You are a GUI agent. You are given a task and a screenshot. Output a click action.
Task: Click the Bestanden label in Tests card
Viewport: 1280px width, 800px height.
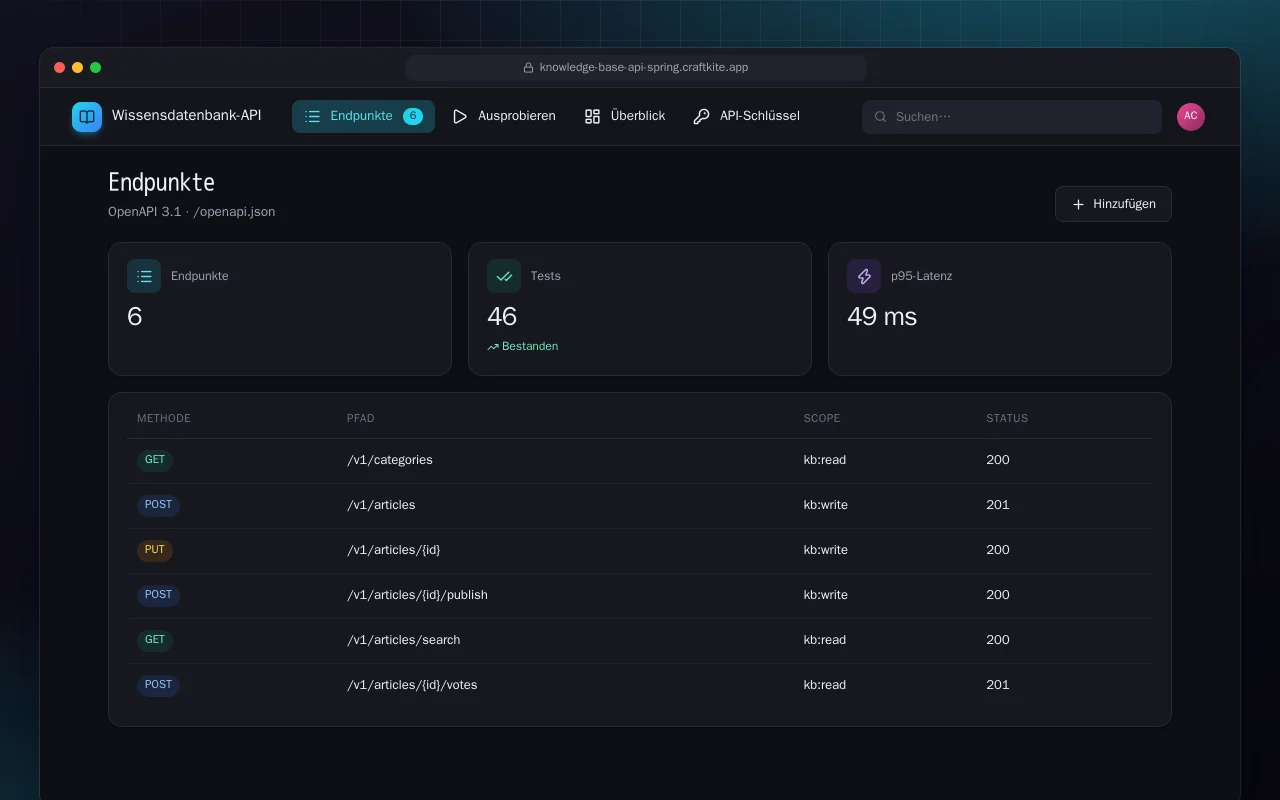tap(530, 347)
